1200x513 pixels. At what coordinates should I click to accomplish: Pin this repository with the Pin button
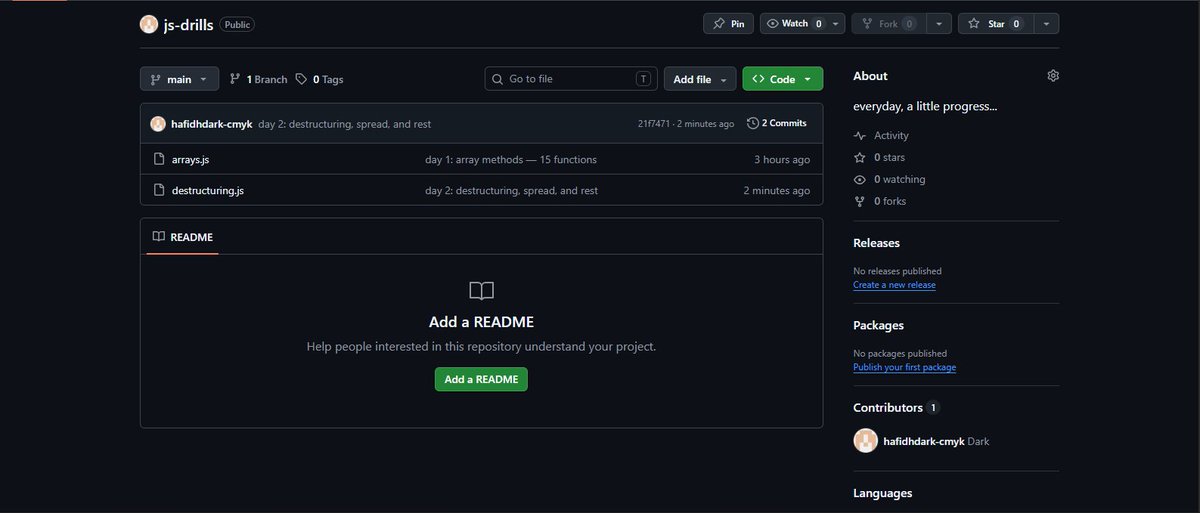[x=729, y=24]
